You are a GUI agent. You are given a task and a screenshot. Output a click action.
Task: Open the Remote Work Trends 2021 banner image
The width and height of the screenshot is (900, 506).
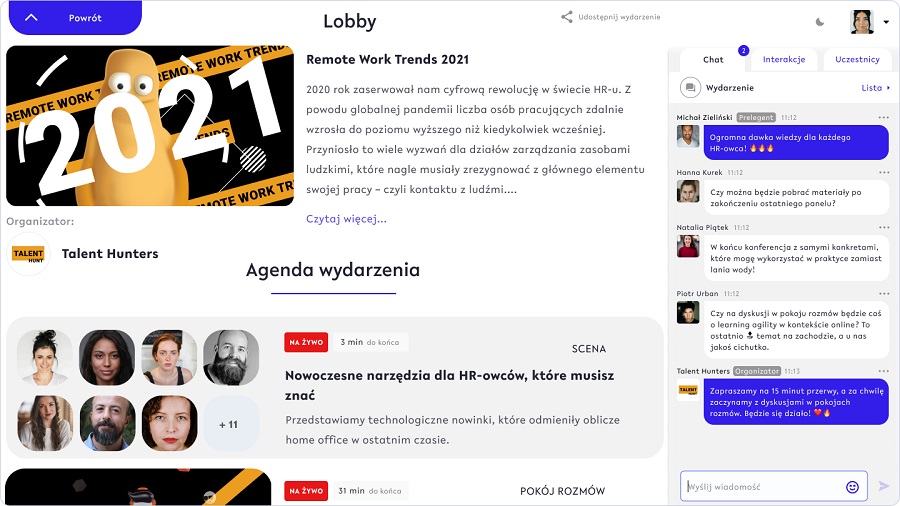coord(150,126)
